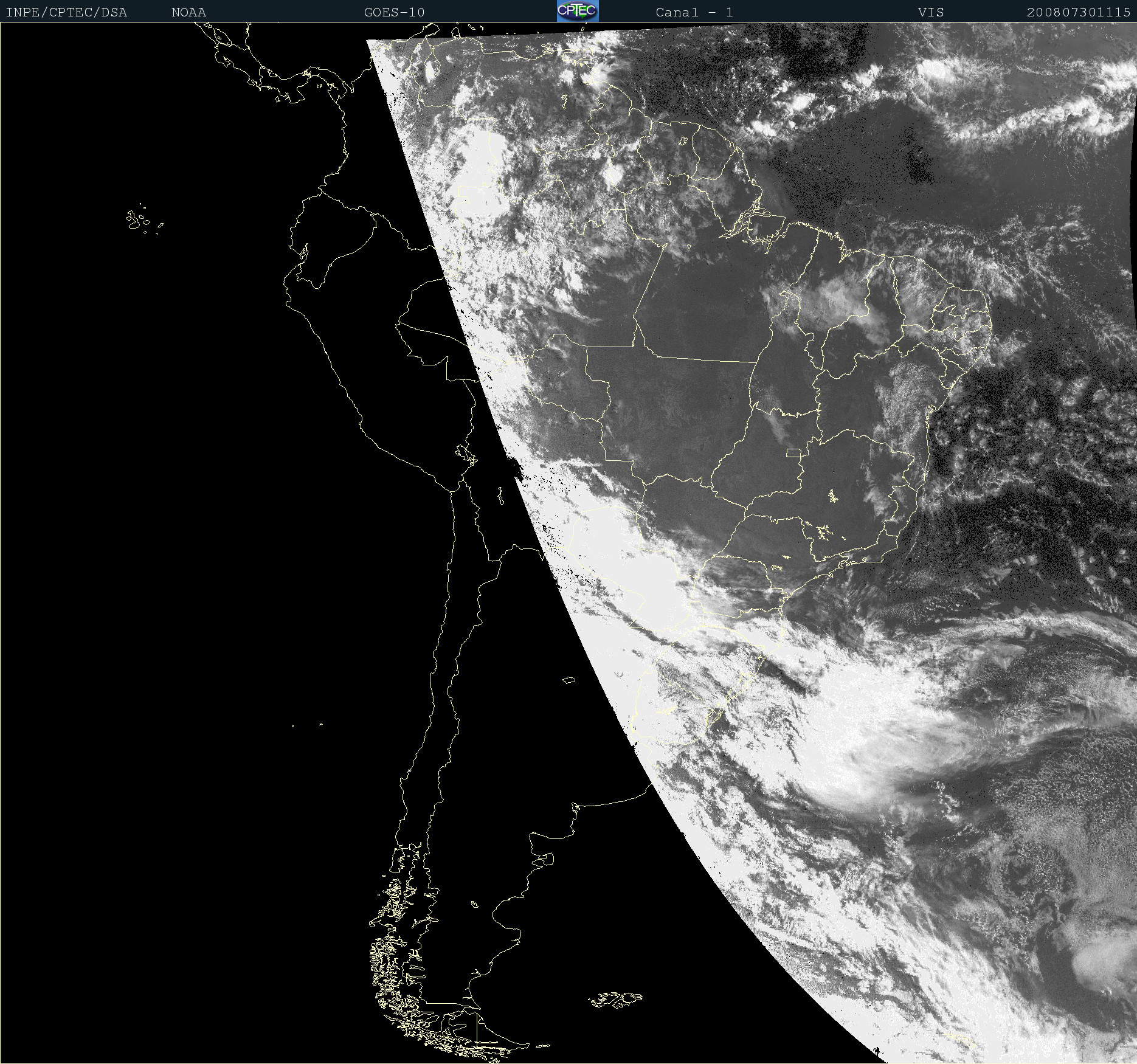The image size is (1137, 1064).
Task: Select the INPE/CPTEC/DSA header text
Action: [x=66, y=12]
